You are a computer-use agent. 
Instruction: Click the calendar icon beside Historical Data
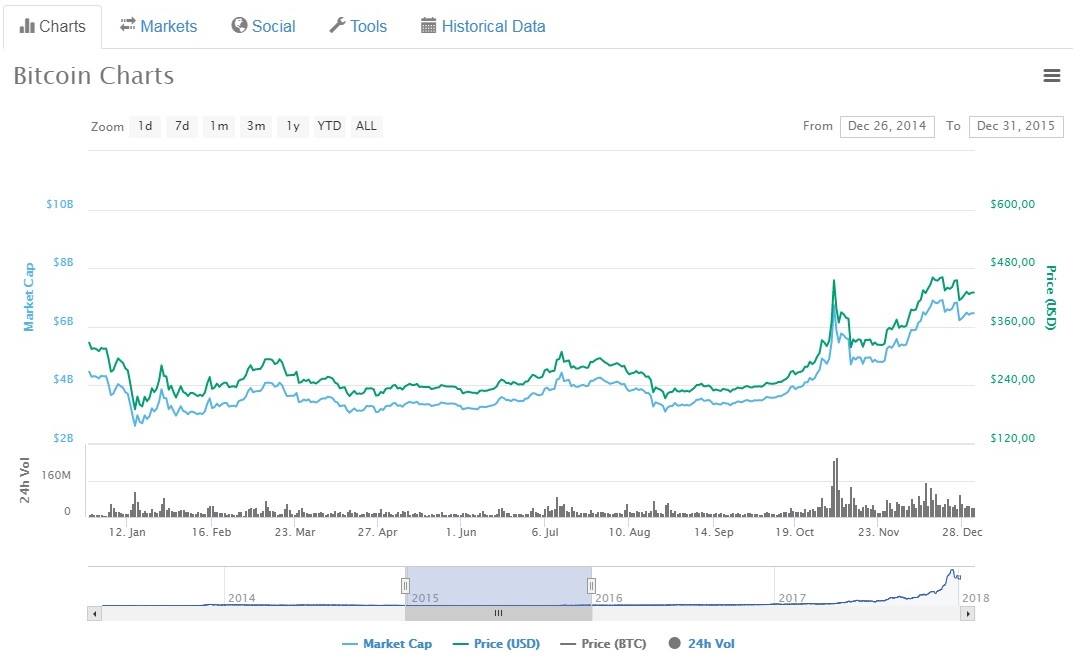(429, 26)
